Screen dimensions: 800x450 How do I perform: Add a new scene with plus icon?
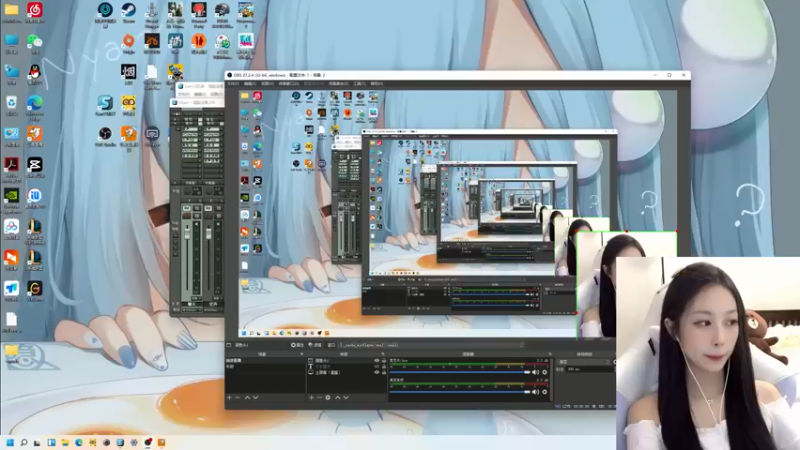pyautogui.click(x=229, y=397)
